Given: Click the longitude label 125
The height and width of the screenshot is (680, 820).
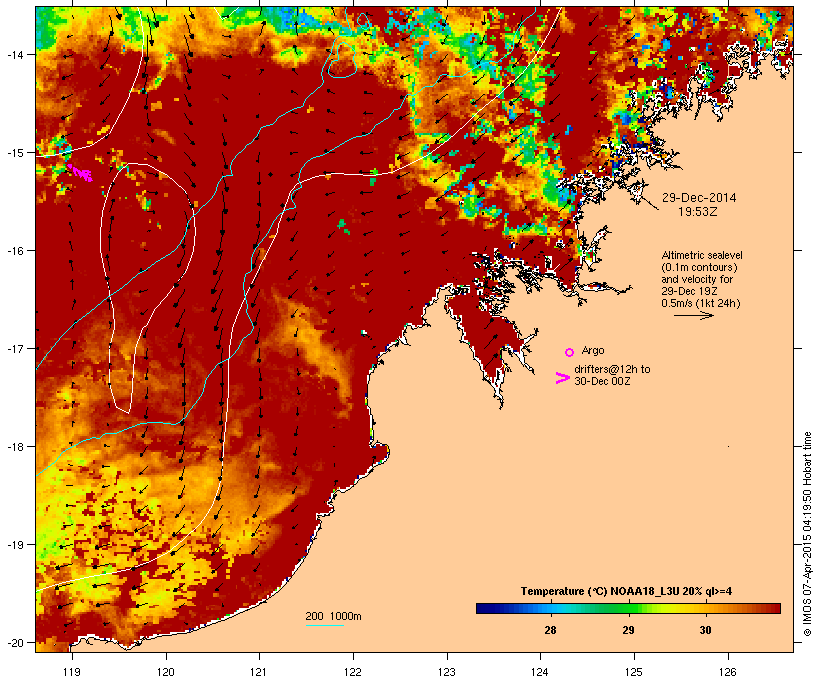Looking at the screenshot, I should click(x=634, y=672).
